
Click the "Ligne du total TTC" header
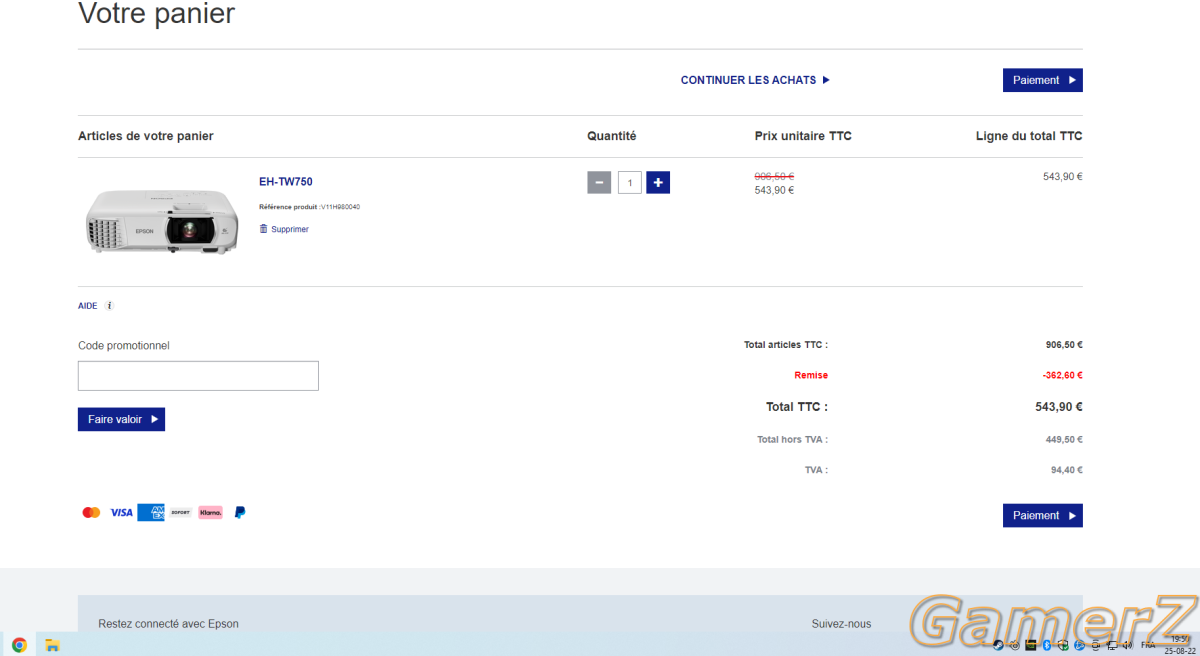(x=1029, y=136)
